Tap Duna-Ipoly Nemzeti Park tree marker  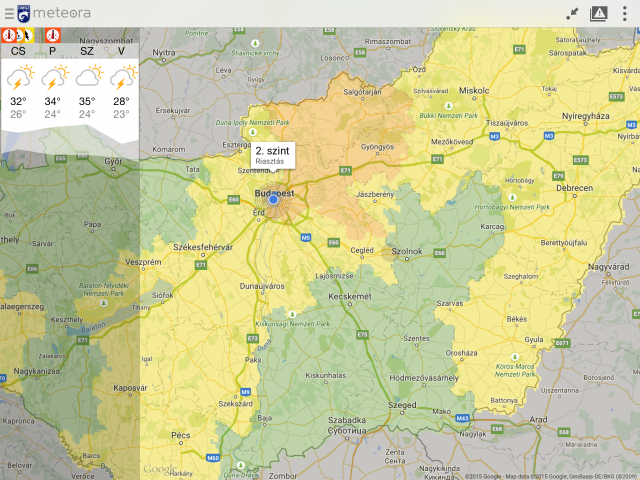click(x=253, y=132)
